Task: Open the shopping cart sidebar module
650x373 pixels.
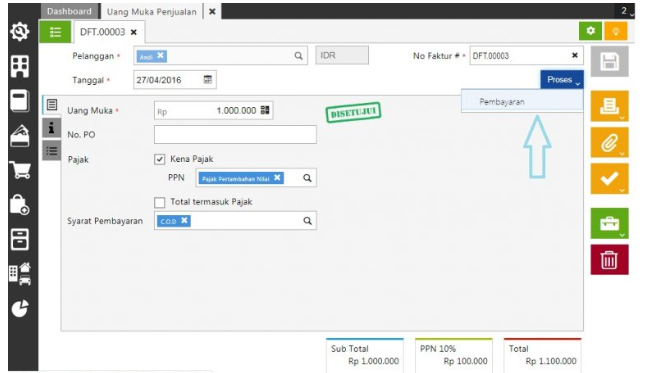Action: [x=20, y=170]
